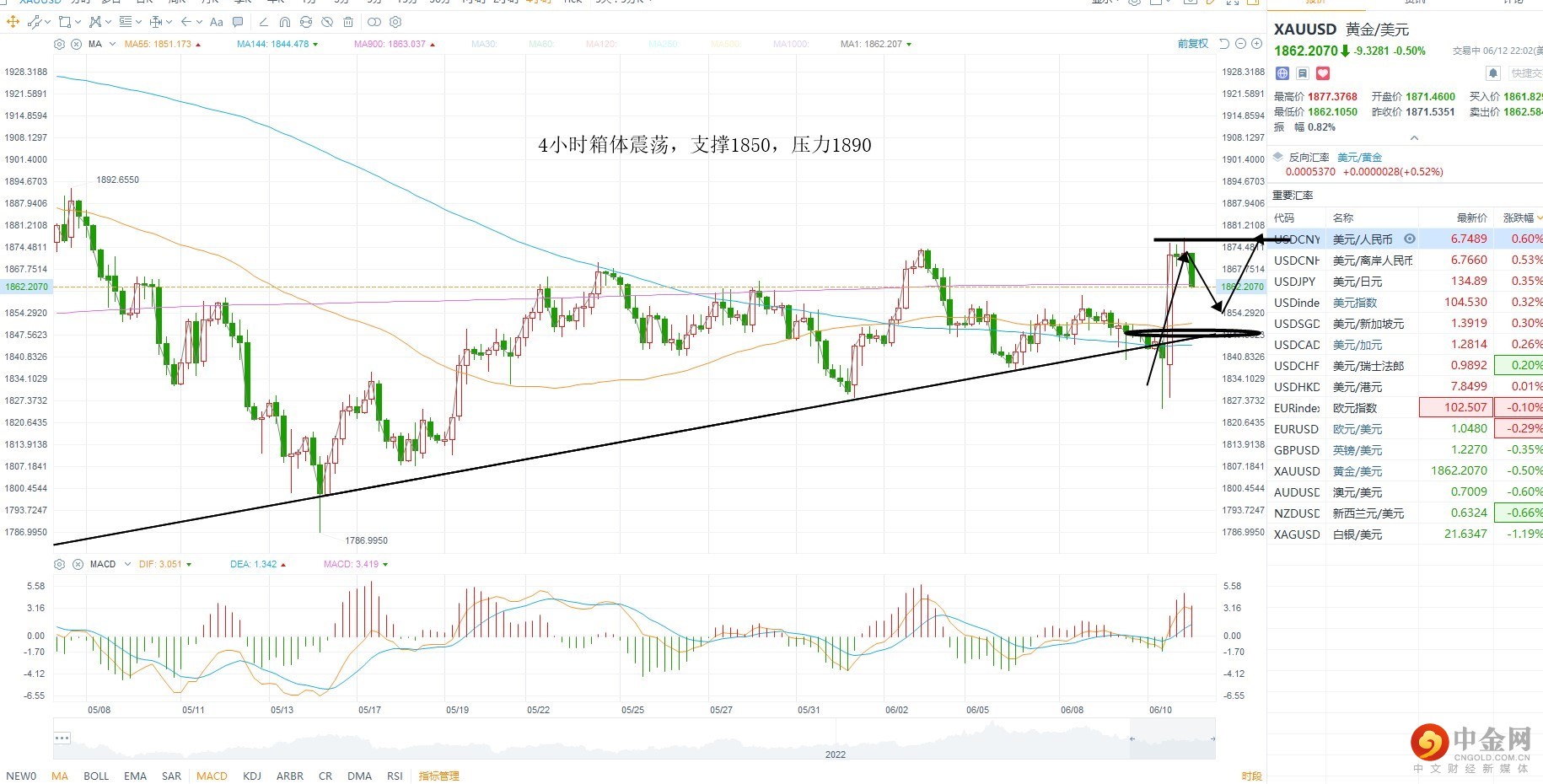Open drawing toolbar settings gear

[x=395, y=22]
